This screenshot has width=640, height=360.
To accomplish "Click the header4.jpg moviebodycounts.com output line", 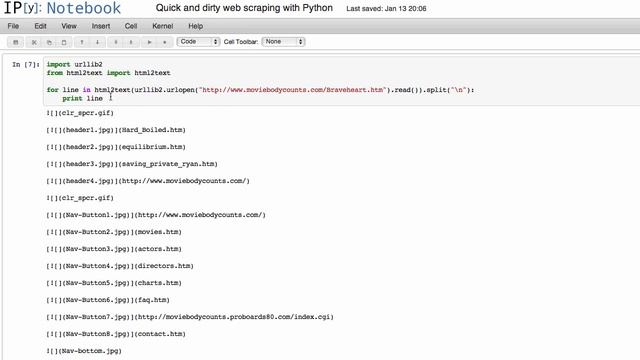I will tap(148, 181).
